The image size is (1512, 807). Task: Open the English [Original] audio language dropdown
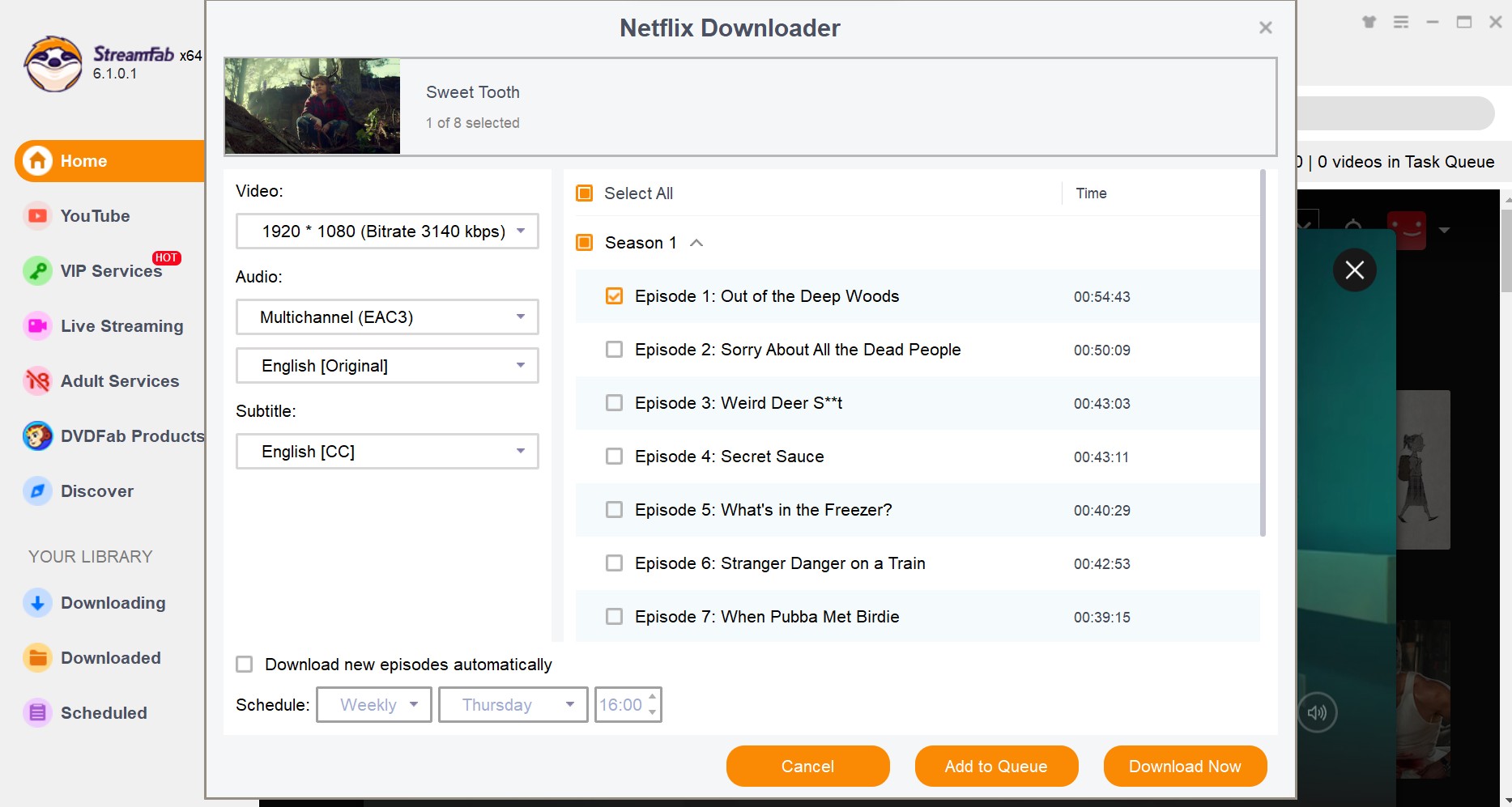(x=387, y=366)
